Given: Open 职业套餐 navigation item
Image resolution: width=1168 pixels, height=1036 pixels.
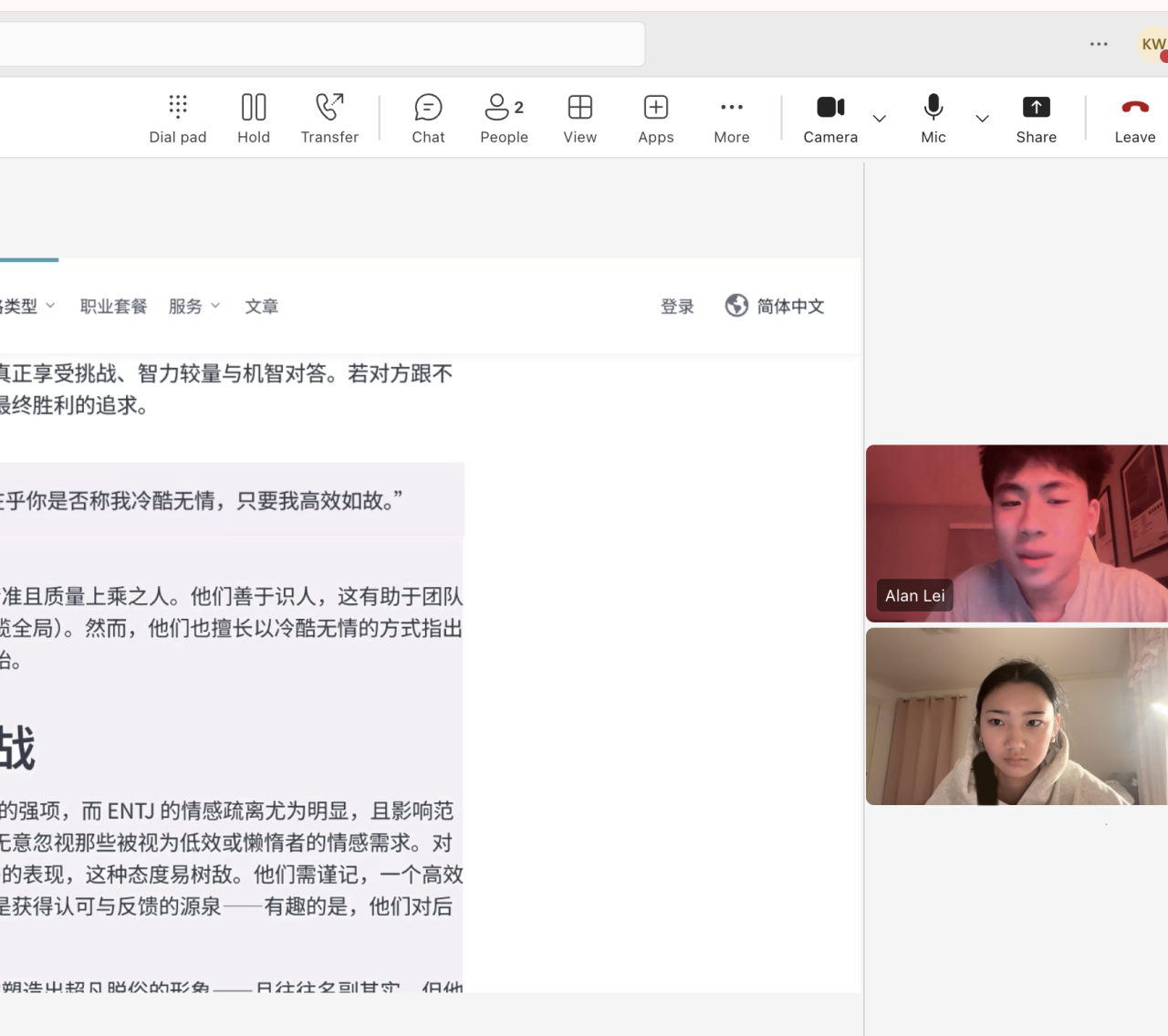Looking at the screenshot, I should click(113, 307).
